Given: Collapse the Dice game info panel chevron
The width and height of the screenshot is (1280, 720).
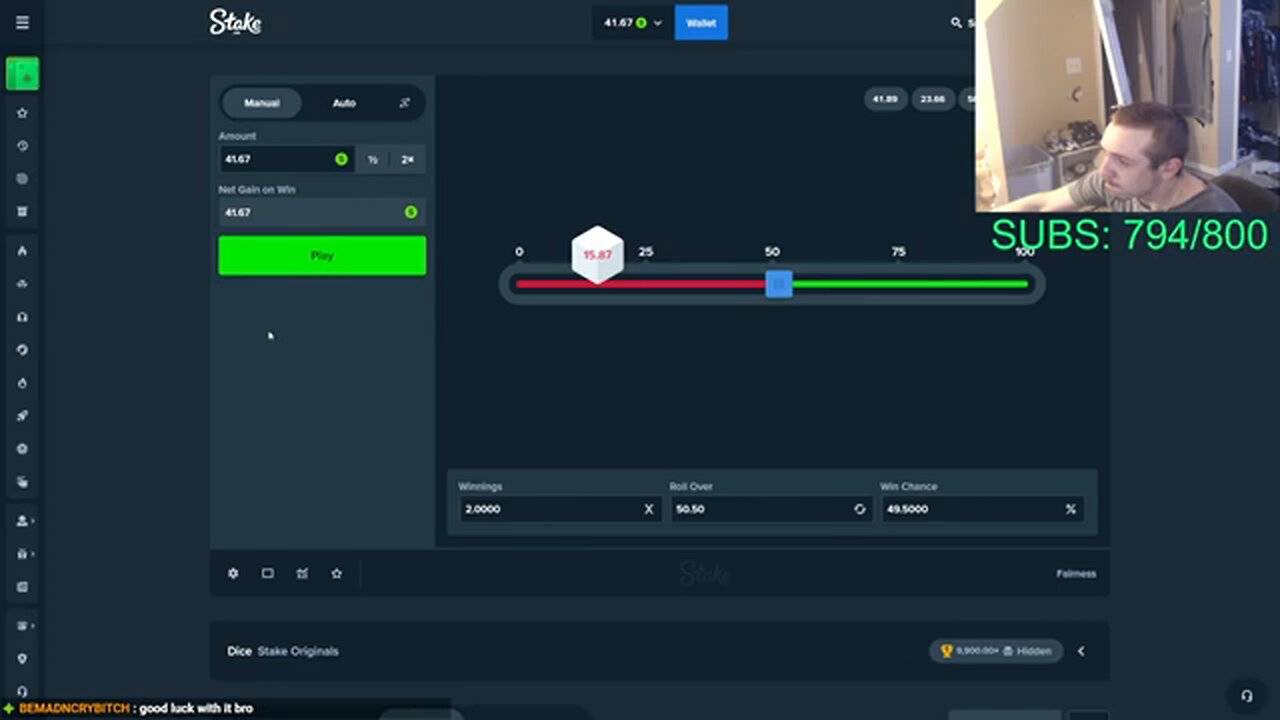Looking at the screenshot, I should pyautogui.click(x=1081, y=651).
